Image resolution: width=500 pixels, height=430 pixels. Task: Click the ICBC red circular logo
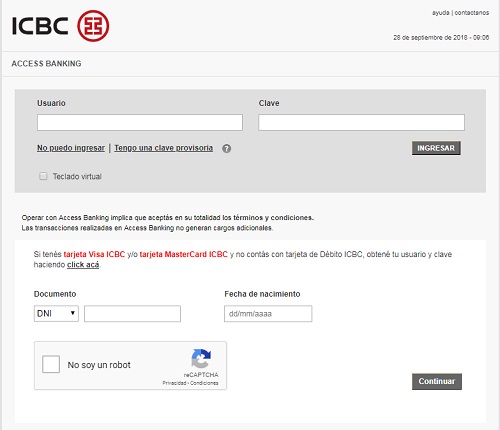[x=93, y=26]
